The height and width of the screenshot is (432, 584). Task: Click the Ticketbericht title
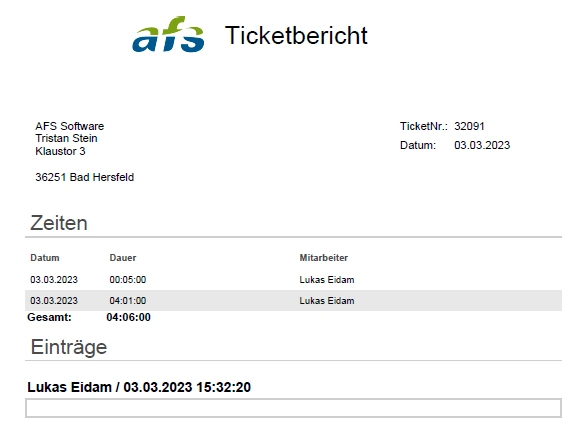pyautogui.click(x=296, y=35)
